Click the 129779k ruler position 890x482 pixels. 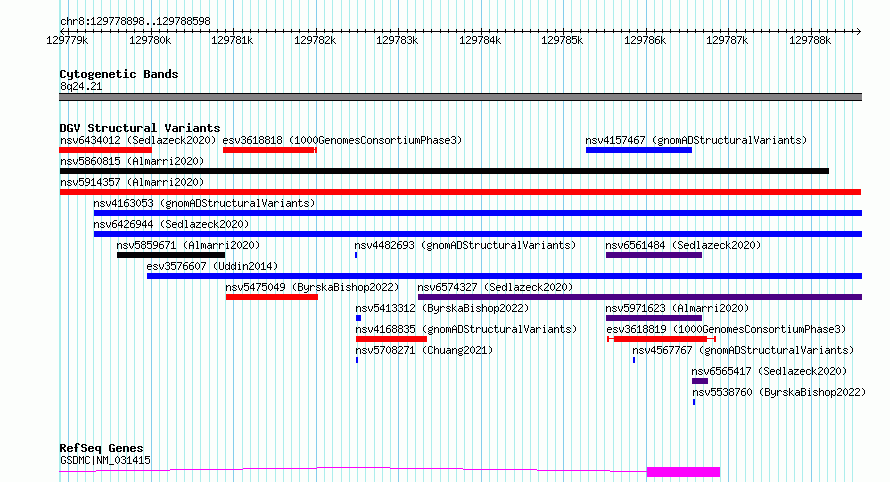click(x=67, y=40)
